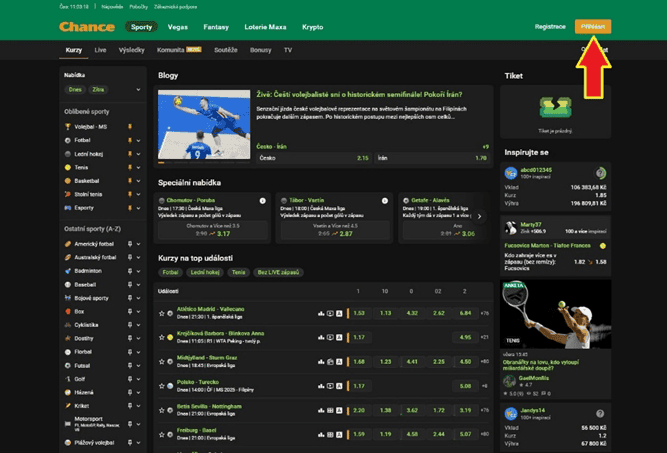Switch to the Vegas section
The height and width of the screenshot is (453, 667).
coord(177,27)
